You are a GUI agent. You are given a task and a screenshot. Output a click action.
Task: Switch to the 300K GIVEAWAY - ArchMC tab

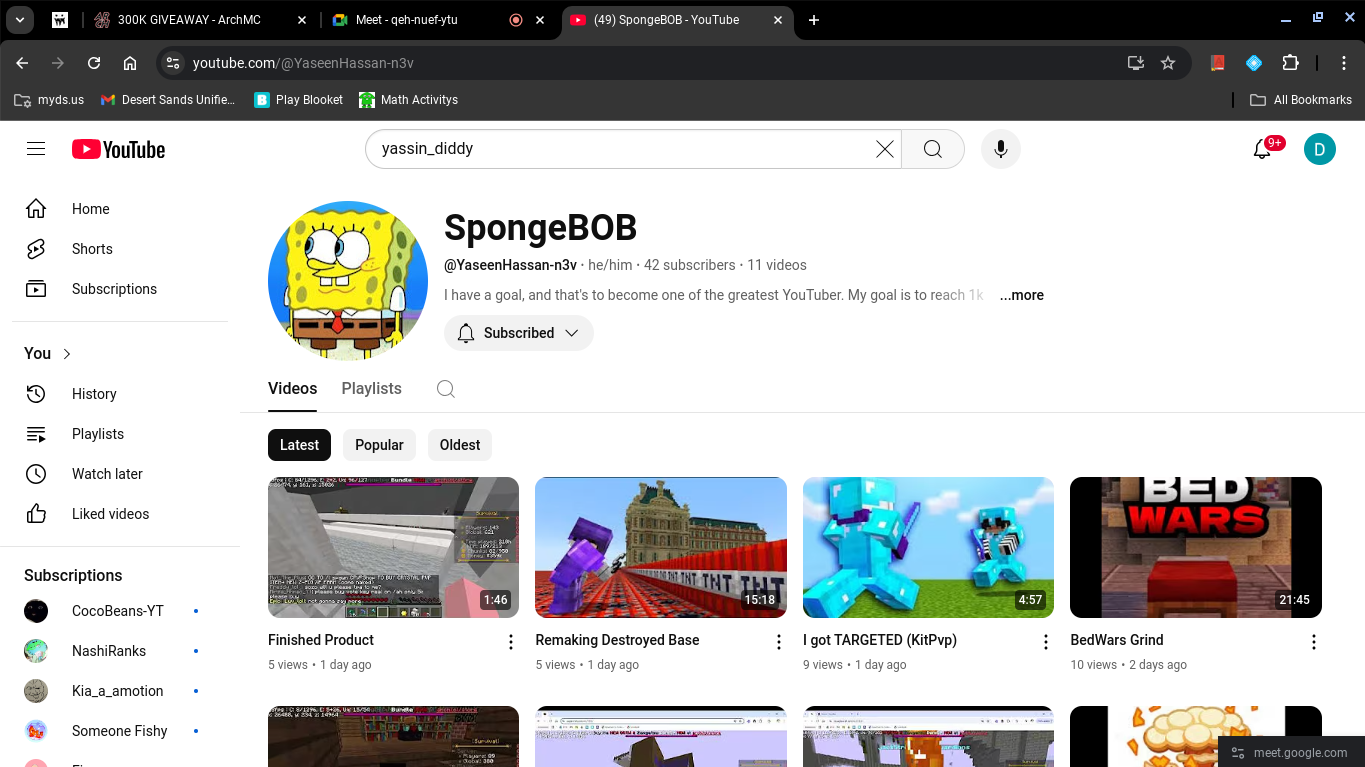click(x=201, y=20)
